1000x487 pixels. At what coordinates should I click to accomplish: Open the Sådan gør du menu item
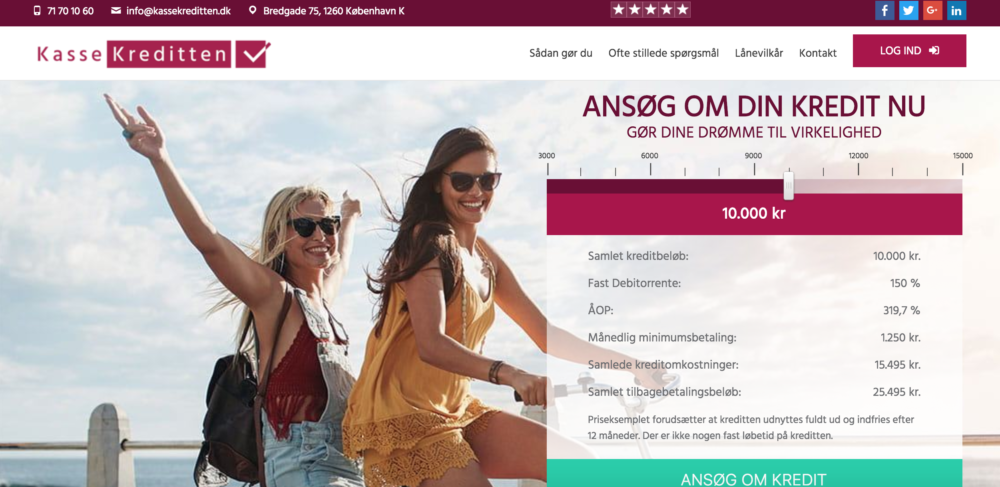coord(561,54)
